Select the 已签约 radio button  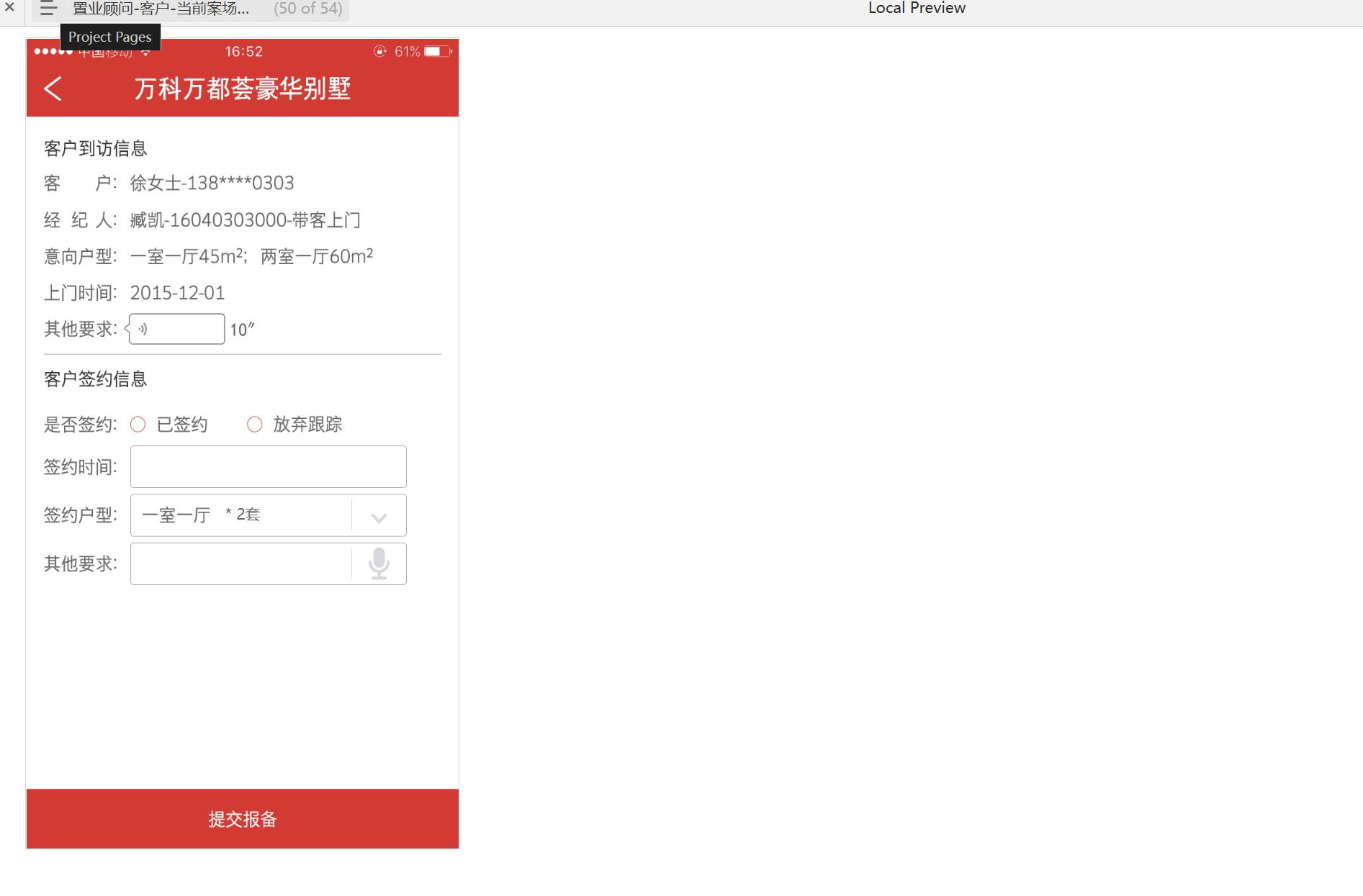(x=138, y=425)
